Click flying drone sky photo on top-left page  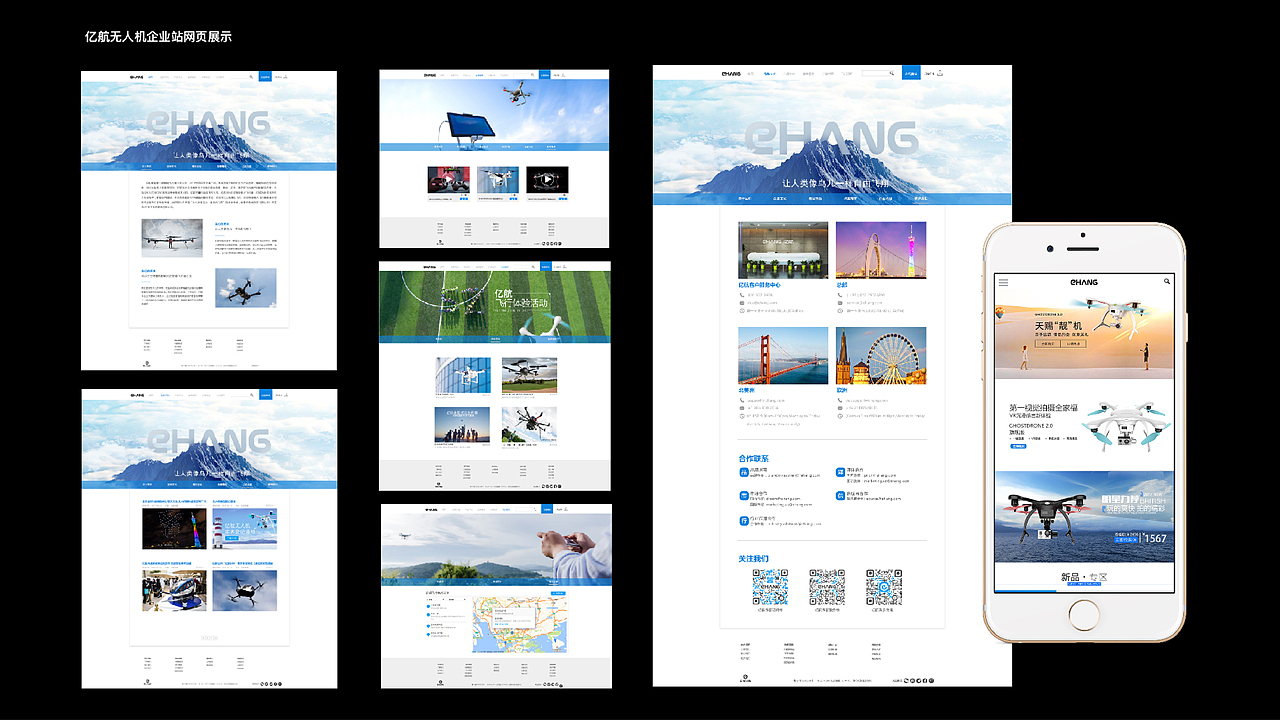(x=245, y=288)
